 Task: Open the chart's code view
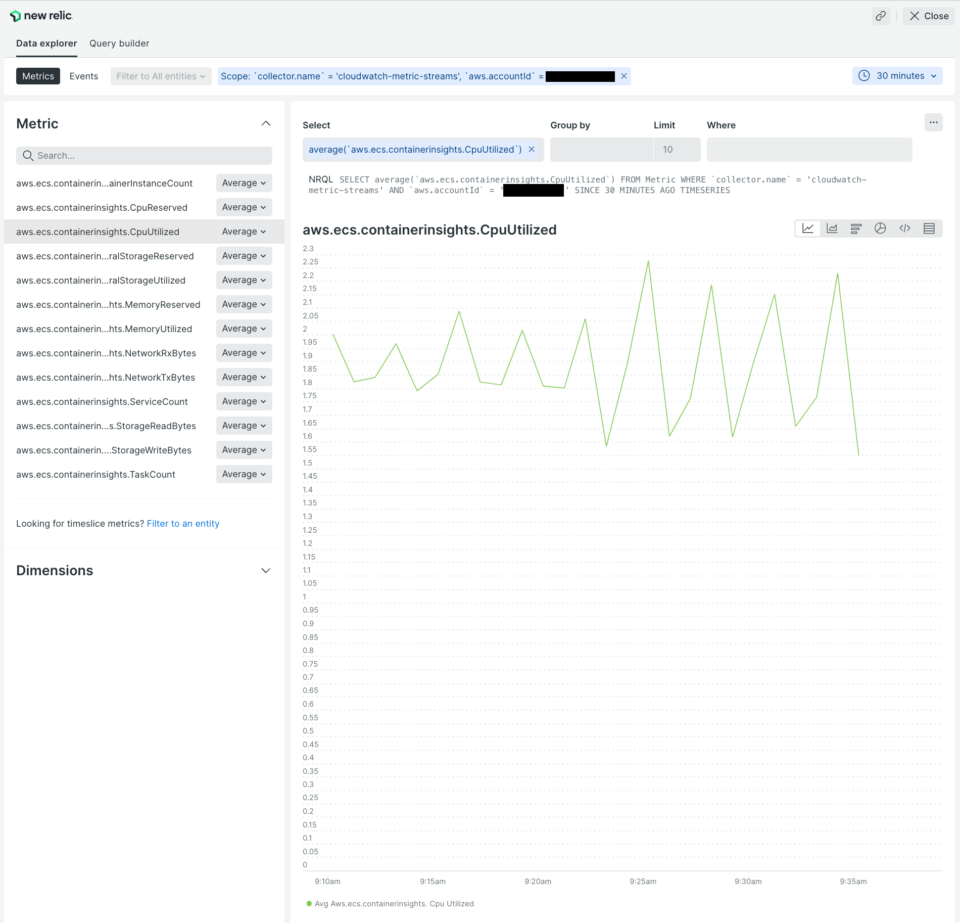[905, 228]
